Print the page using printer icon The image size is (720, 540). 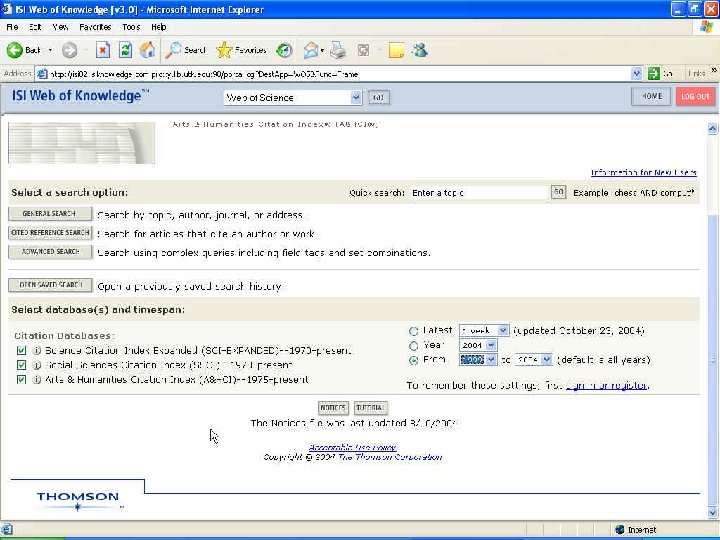[x=338, y=50]
